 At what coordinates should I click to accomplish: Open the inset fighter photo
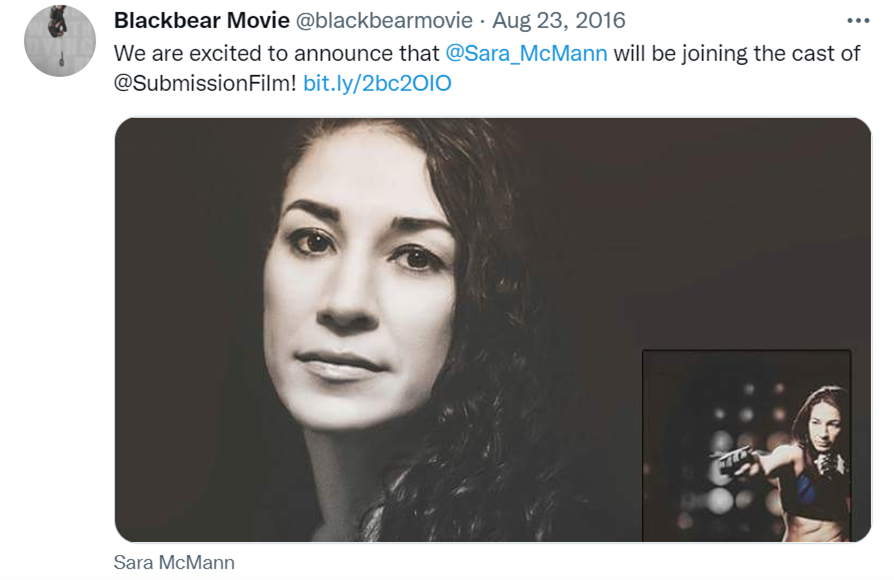[746, 445]
